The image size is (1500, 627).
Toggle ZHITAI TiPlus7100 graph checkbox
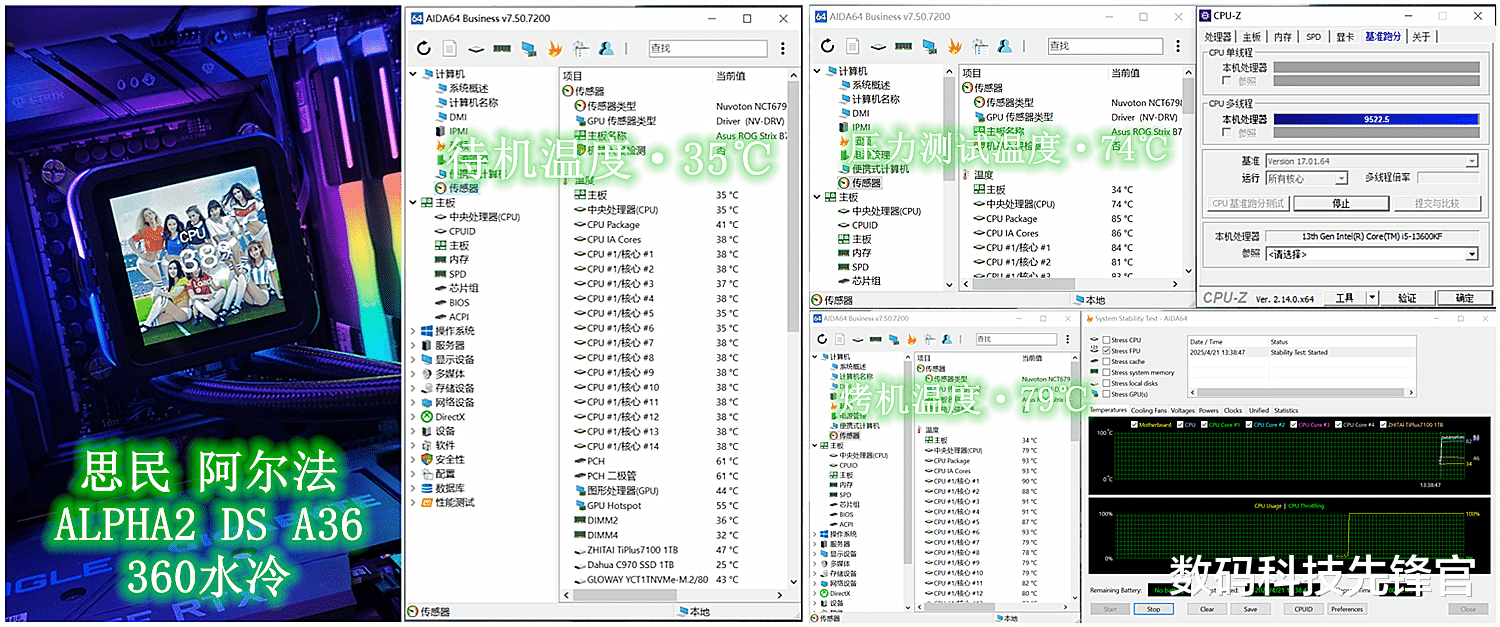point(1383,425)
